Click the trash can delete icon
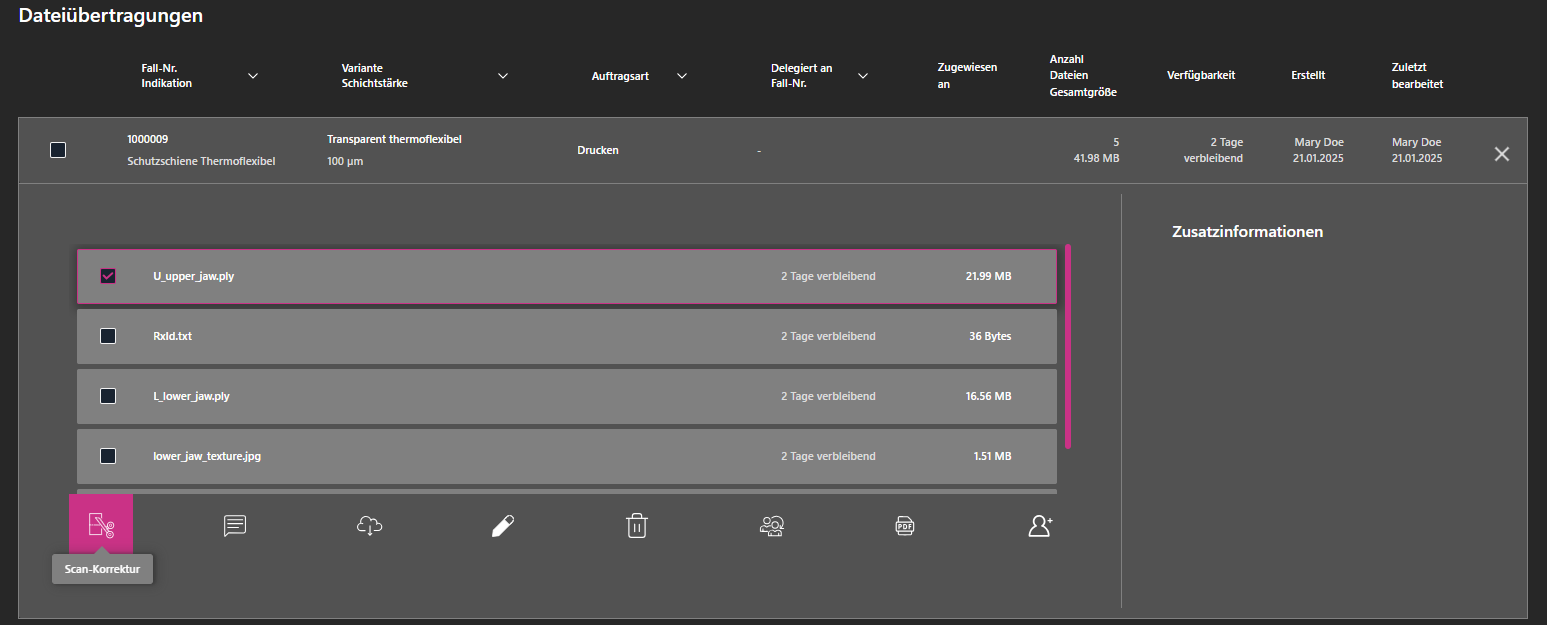 [x=637, y=526]
